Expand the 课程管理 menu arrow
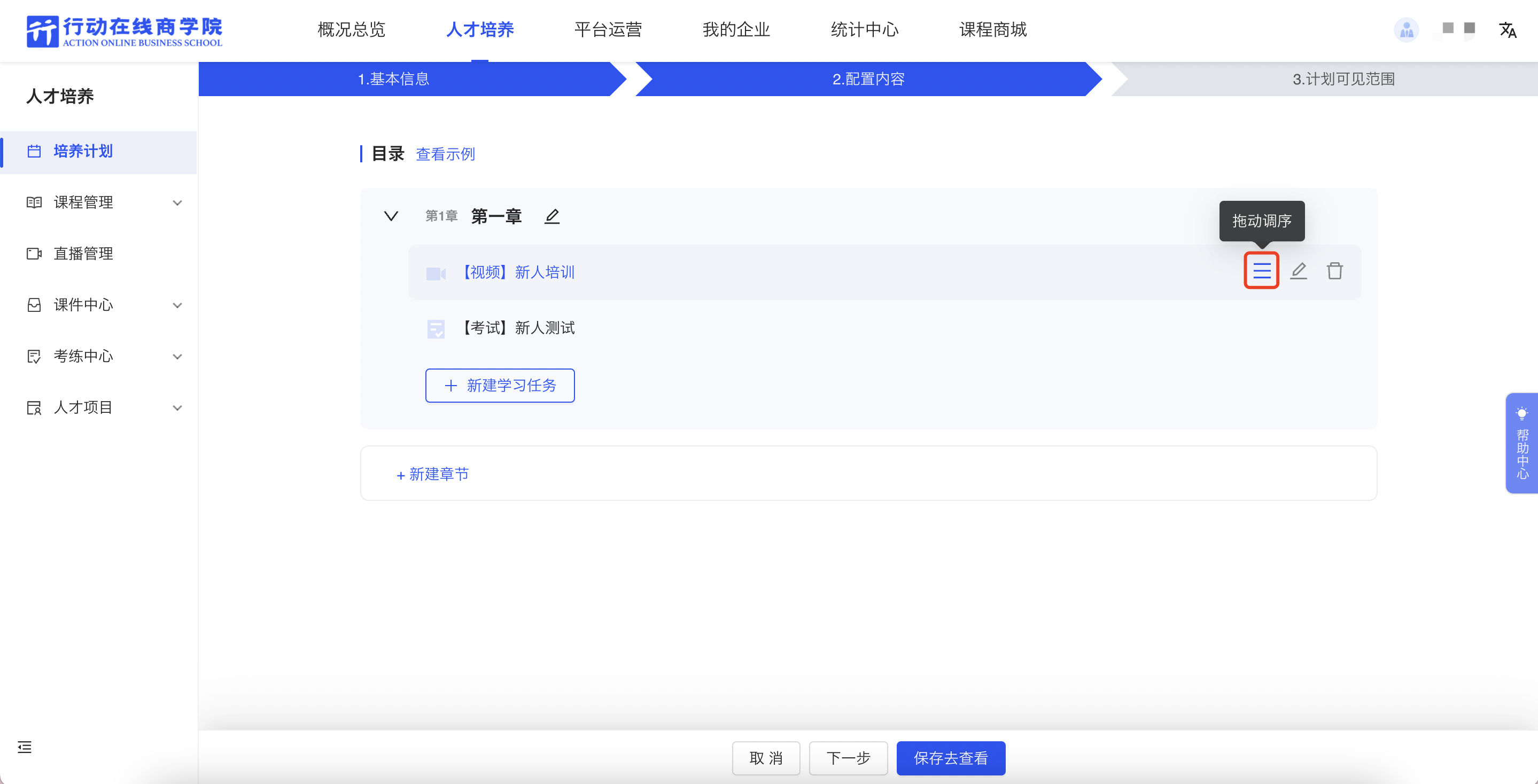The image size is (1538, 784). [x=177, y=203]
